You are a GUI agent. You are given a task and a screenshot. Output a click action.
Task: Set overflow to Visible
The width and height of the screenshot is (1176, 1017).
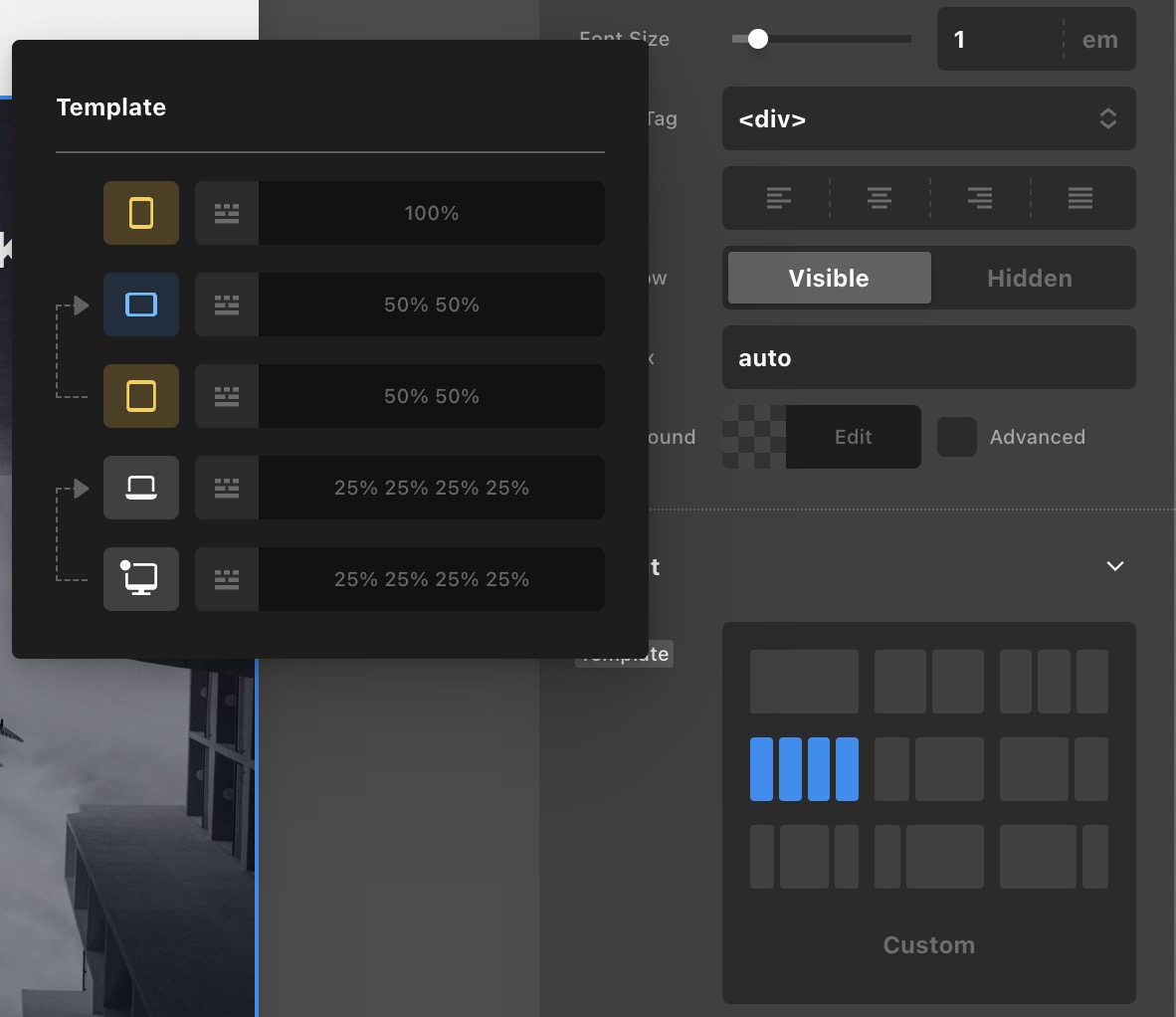[x=829, y=278]
